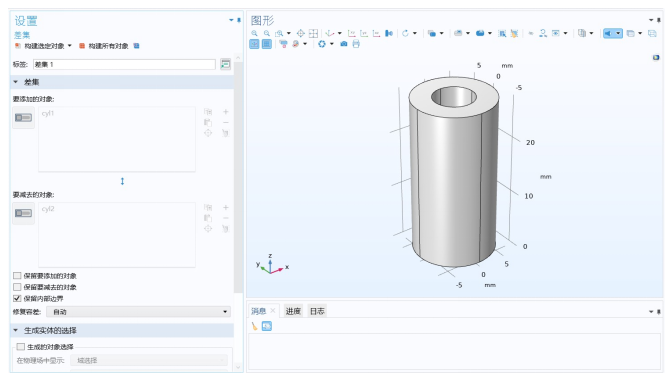Image resolution: width=671 pixels, height=386 pixels.
Task: Toggle the first highlighted render mode button
Action: click(254, 44)
